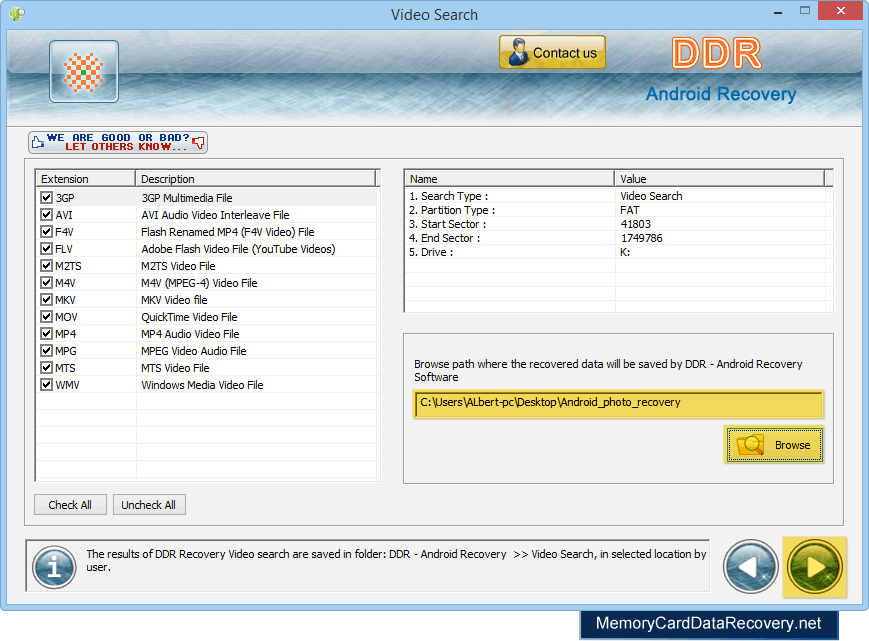The width and height of the screenshot is (869, 641).
Task: Click the '4. End Sector :' row name
Action: tap(445, 238)
